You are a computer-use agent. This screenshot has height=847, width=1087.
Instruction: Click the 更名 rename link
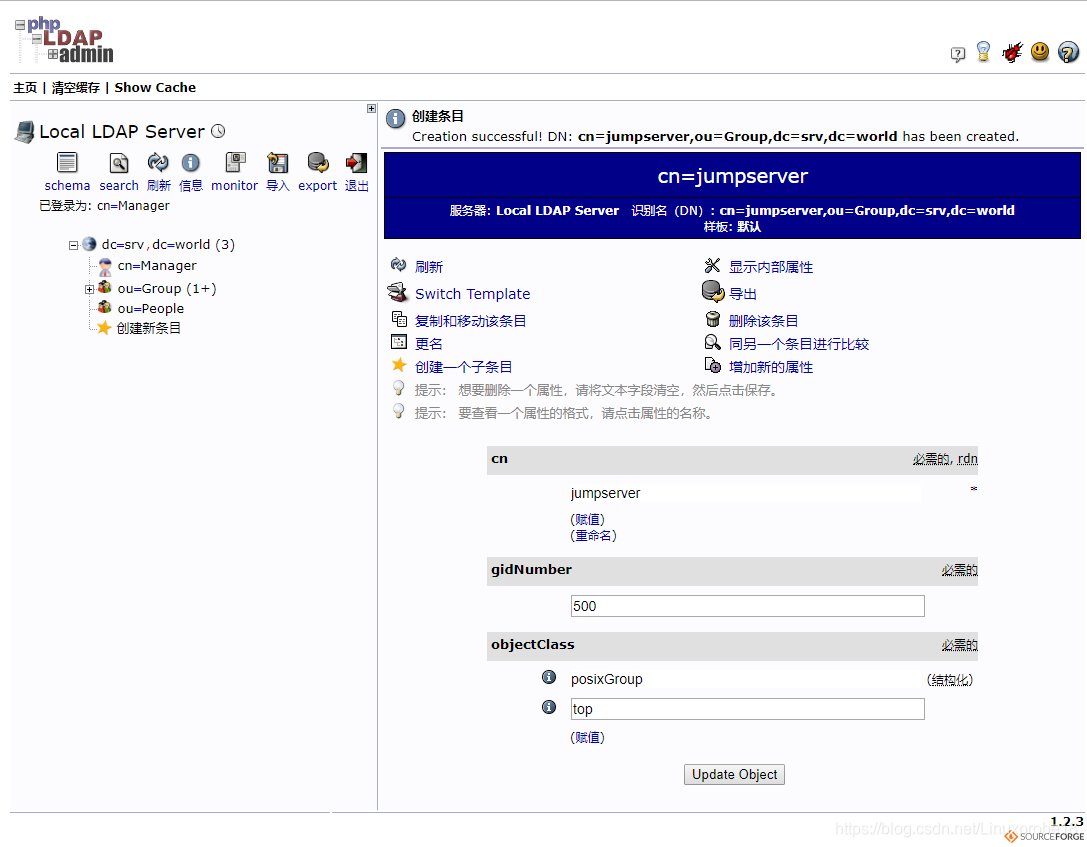point(428,344)
